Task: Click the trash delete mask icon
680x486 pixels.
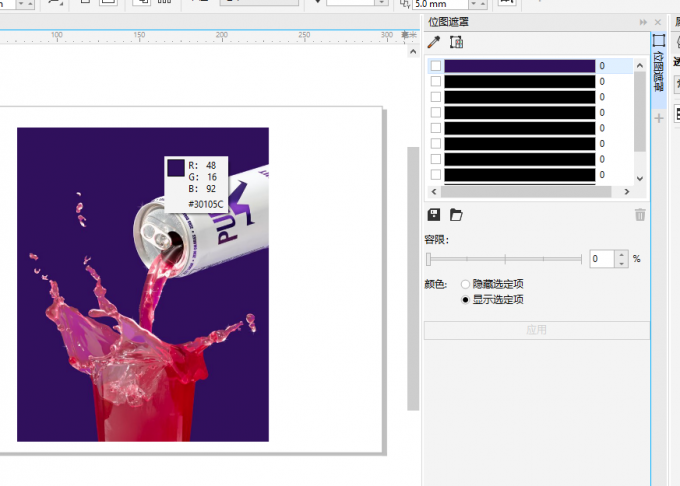Action: (x=640, y=215)
